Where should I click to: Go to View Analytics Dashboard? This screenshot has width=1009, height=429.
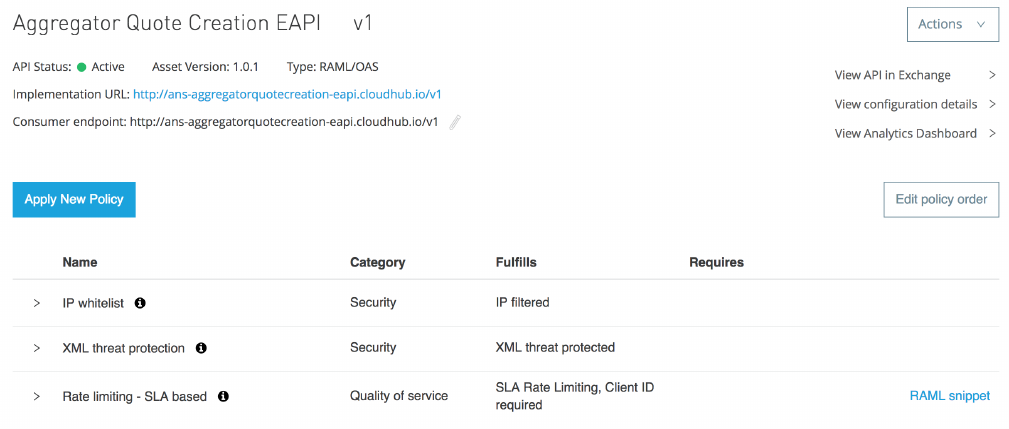(x=905, y=133)
